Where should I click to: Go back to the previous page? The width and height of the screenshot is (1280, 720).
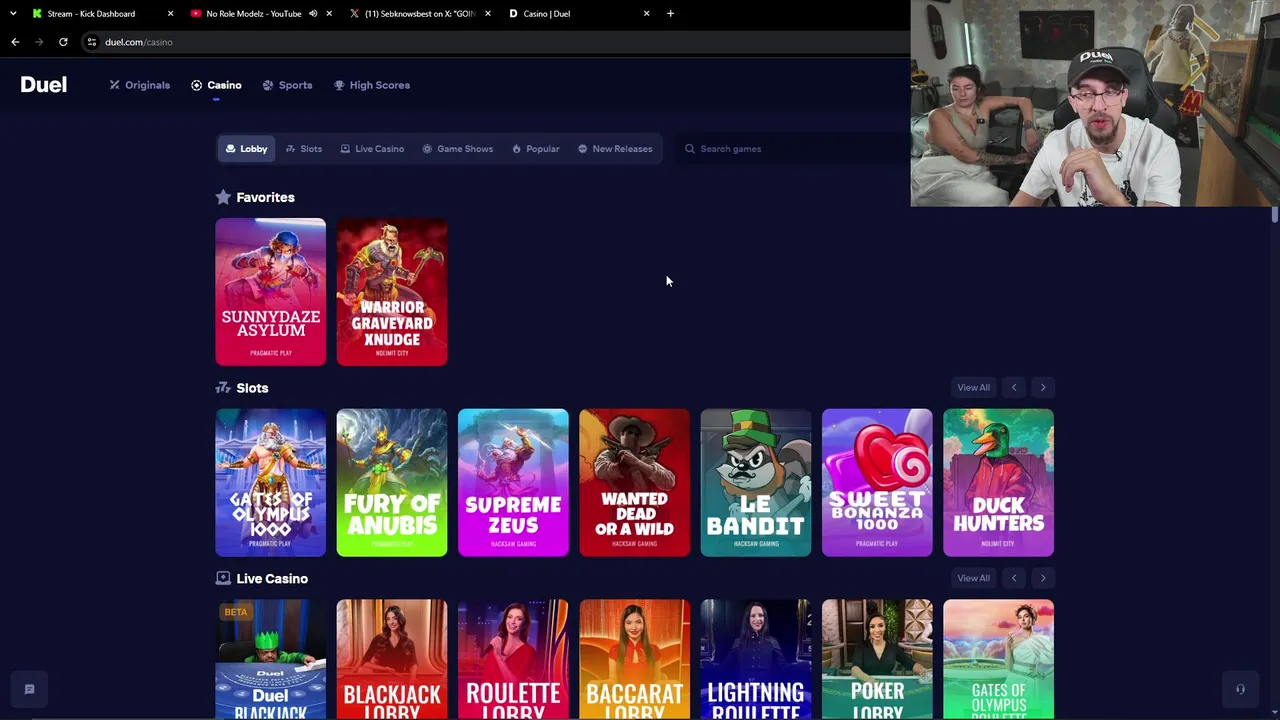[x=15, y=42]
